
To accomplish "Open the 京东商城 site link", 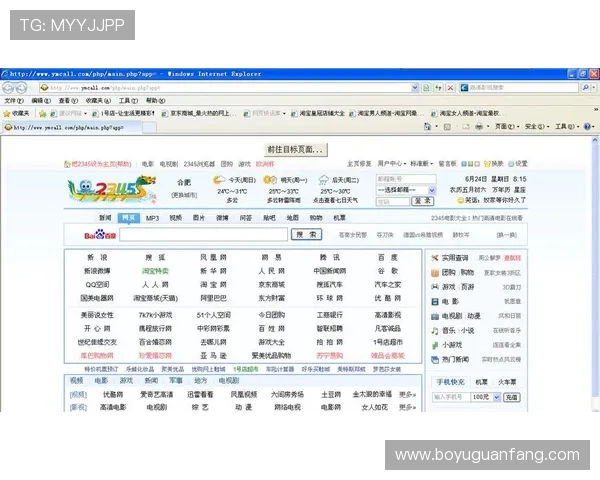I will (272, 284).
